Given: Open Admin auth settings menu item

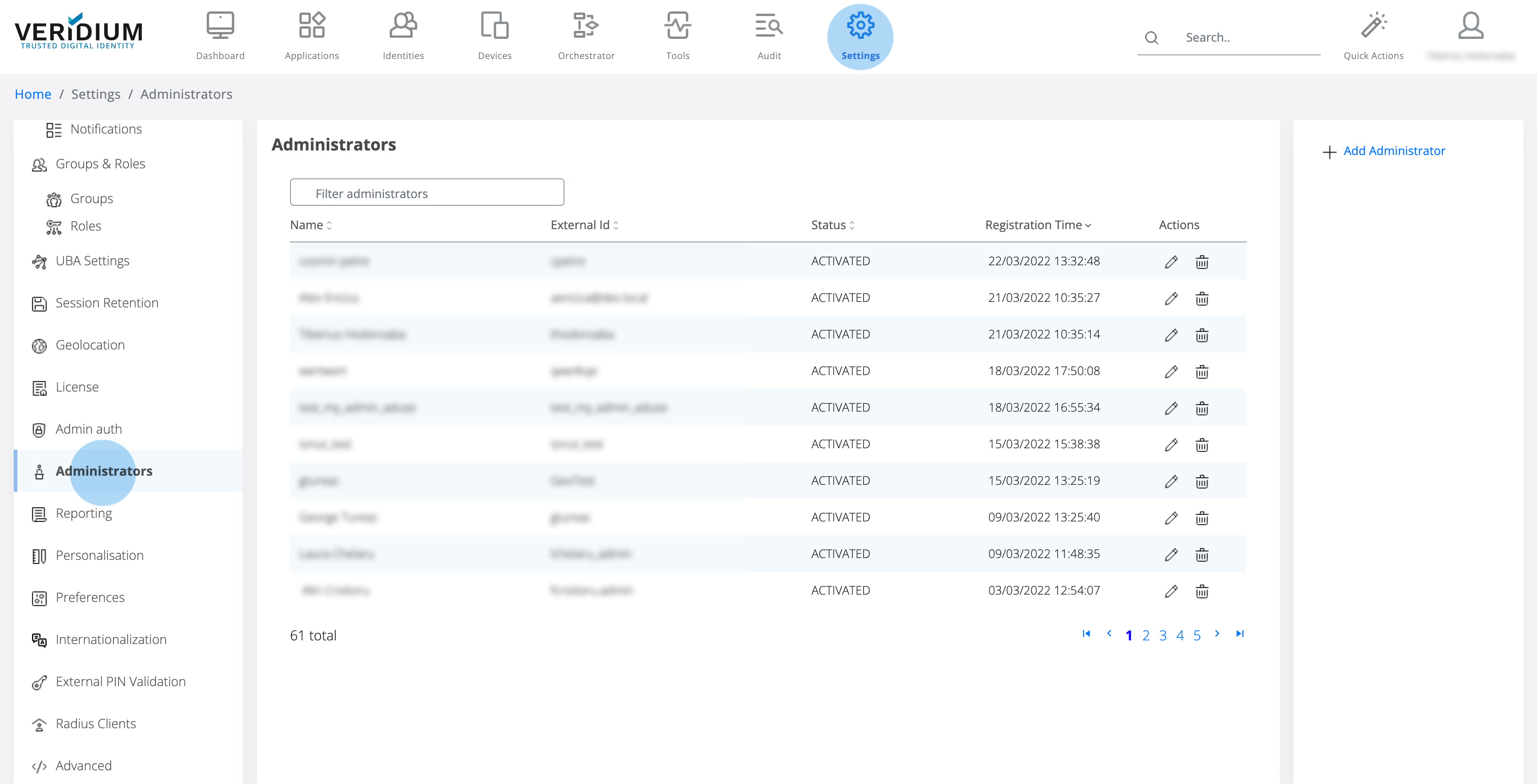Looking at the screenshot, I should [x=88, y=429].
